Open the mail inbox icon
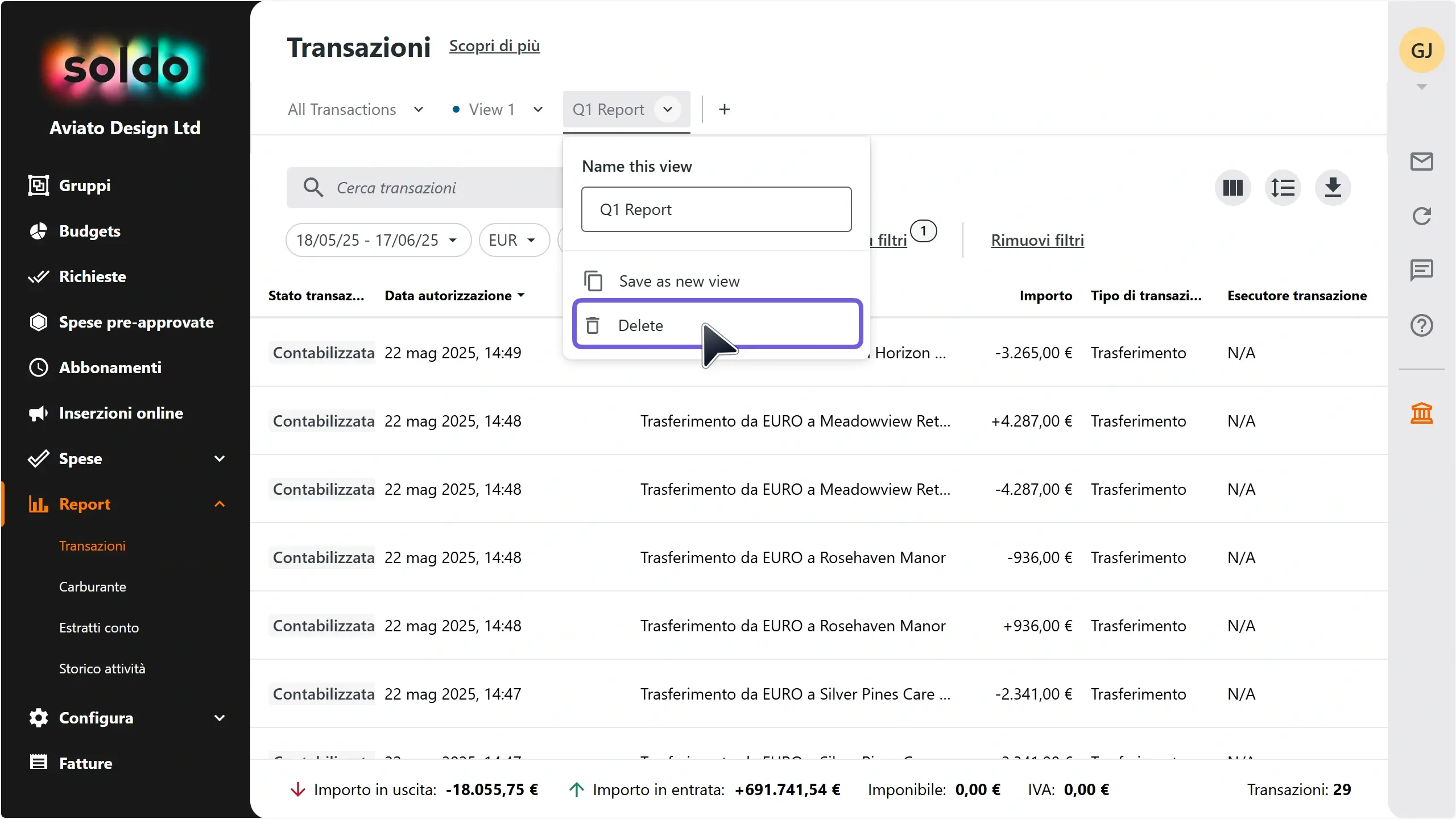 pos(1421,162)
